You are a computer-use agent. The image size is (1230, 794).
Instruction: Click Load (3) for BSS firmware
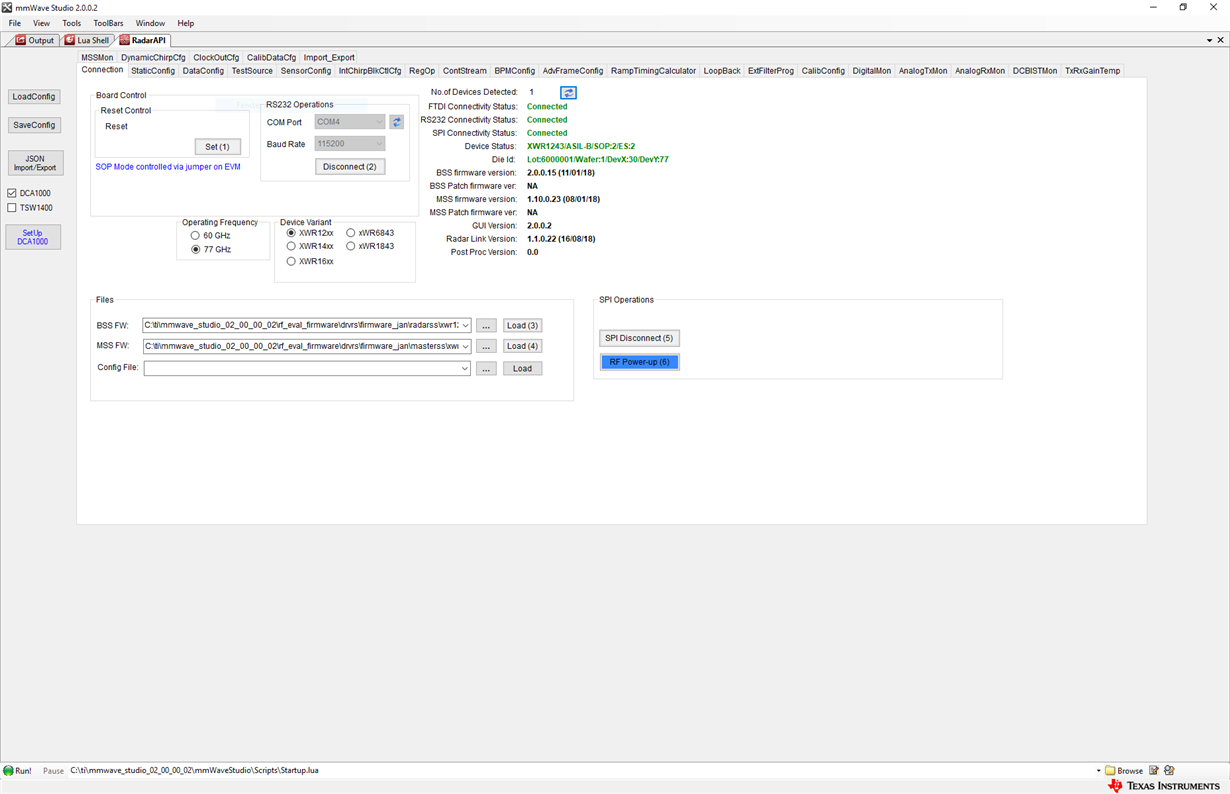[522, 326]
